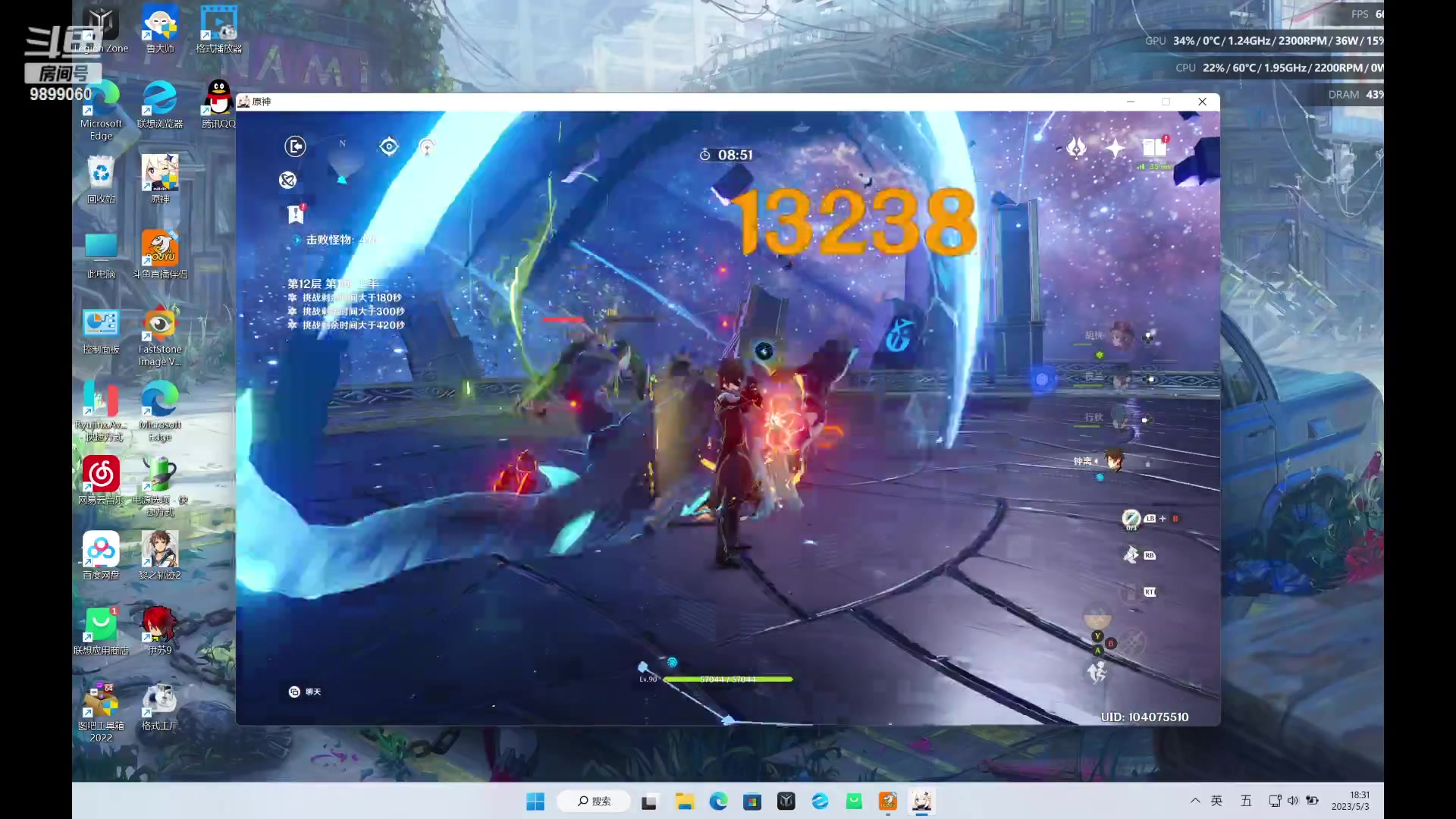This screenshot has width=1456, height=819.
Task: Open Microsoft Edge from the taskbar
Action: pos(718,802)
